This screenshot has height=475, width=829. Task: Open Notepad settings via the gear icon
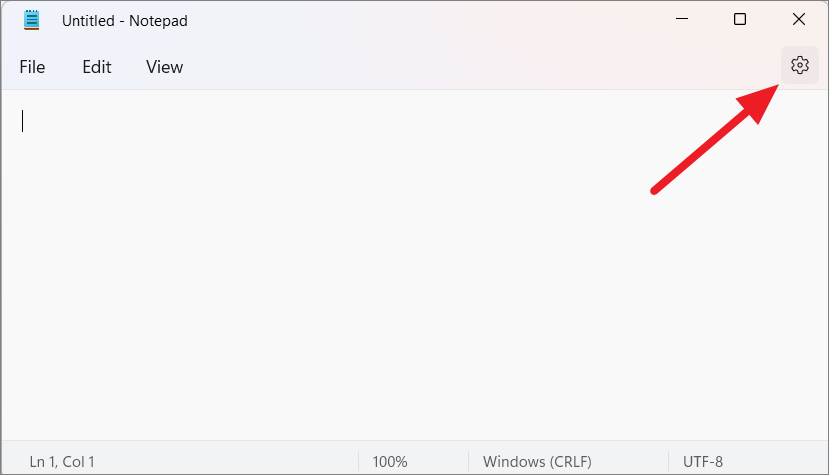(x=799, y=65)
